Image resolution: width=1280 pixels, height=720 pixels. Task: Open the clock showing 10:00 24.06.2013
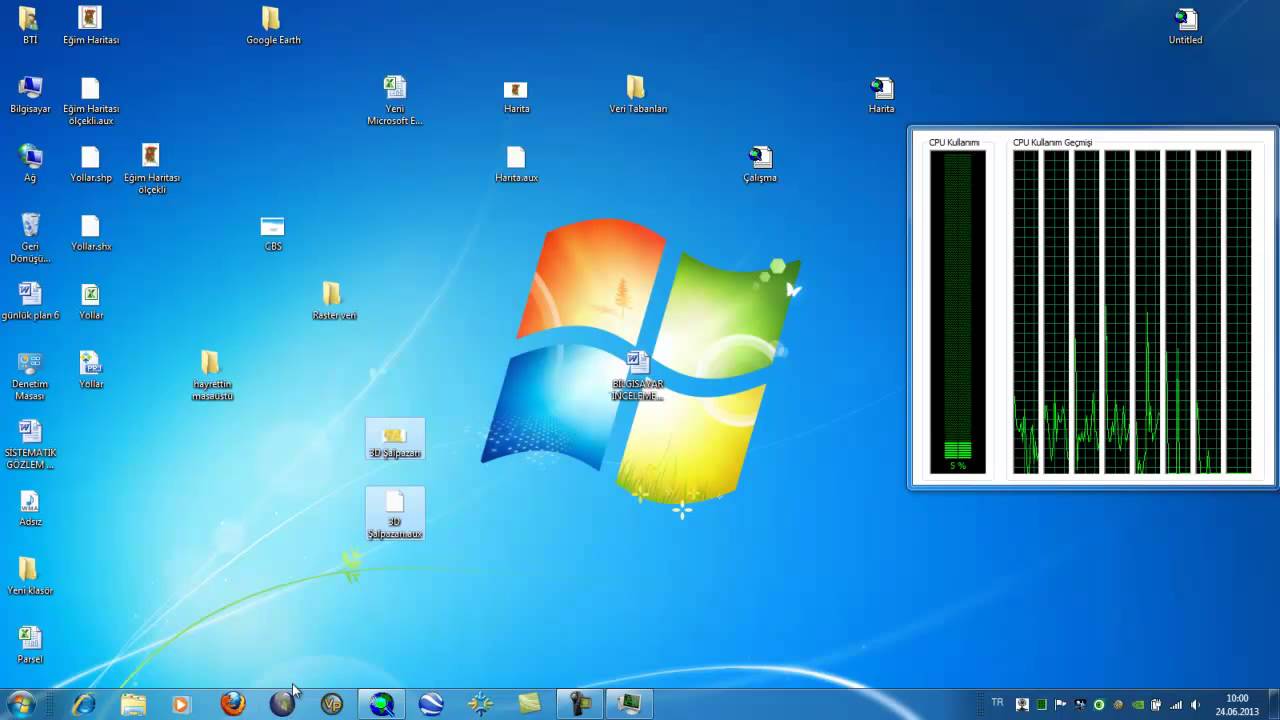coord(1237,705)
